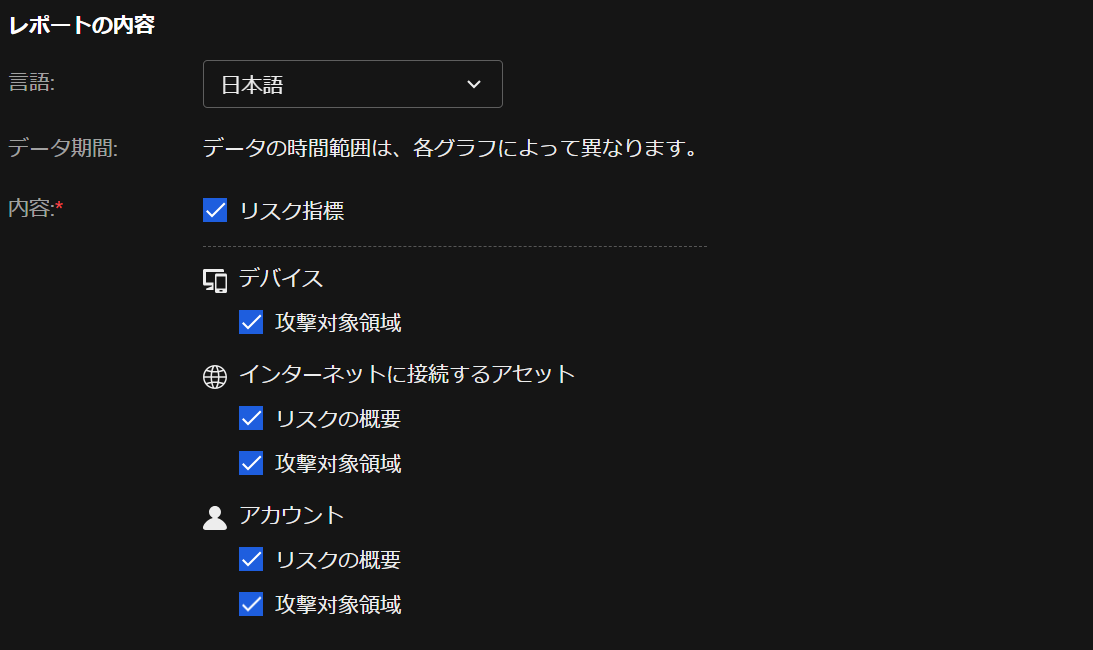
Task: Open the 日本語 language dropdown
Action: tap(352, 85)
